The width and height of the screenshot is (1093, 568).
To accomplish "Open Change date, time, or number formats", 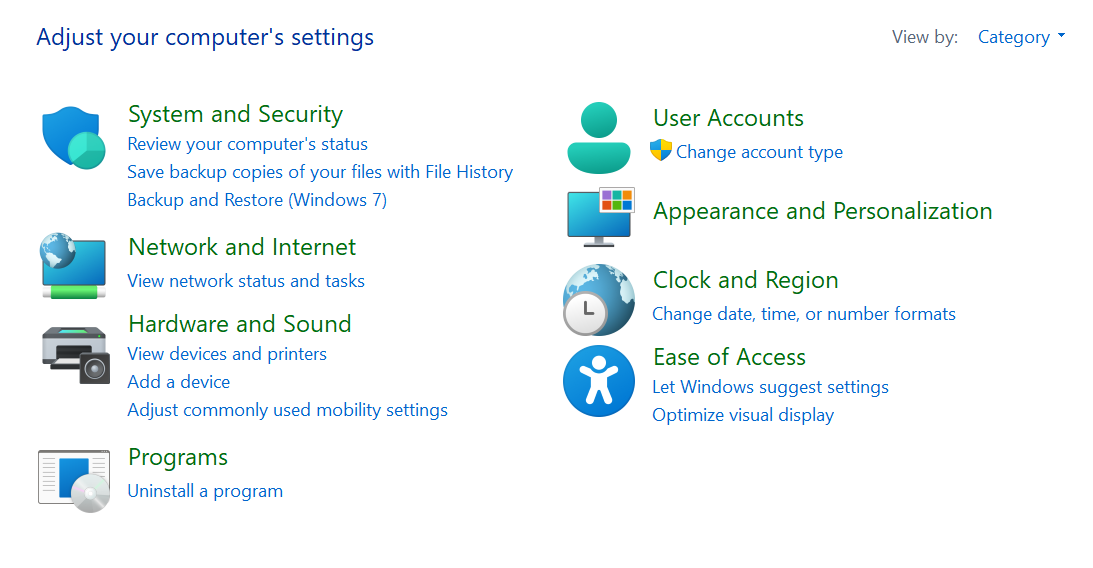I will tap(804, 314).
